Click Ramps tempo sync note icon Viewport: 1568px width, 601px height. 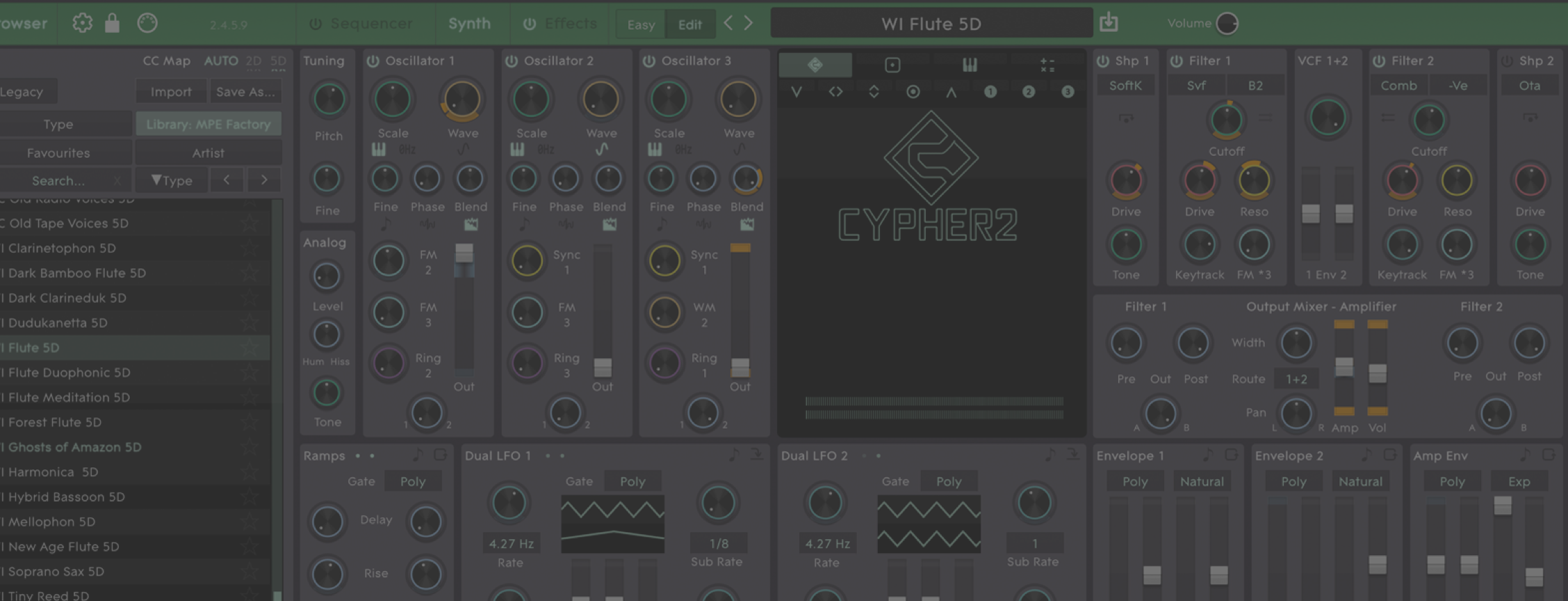click(417, 455)
